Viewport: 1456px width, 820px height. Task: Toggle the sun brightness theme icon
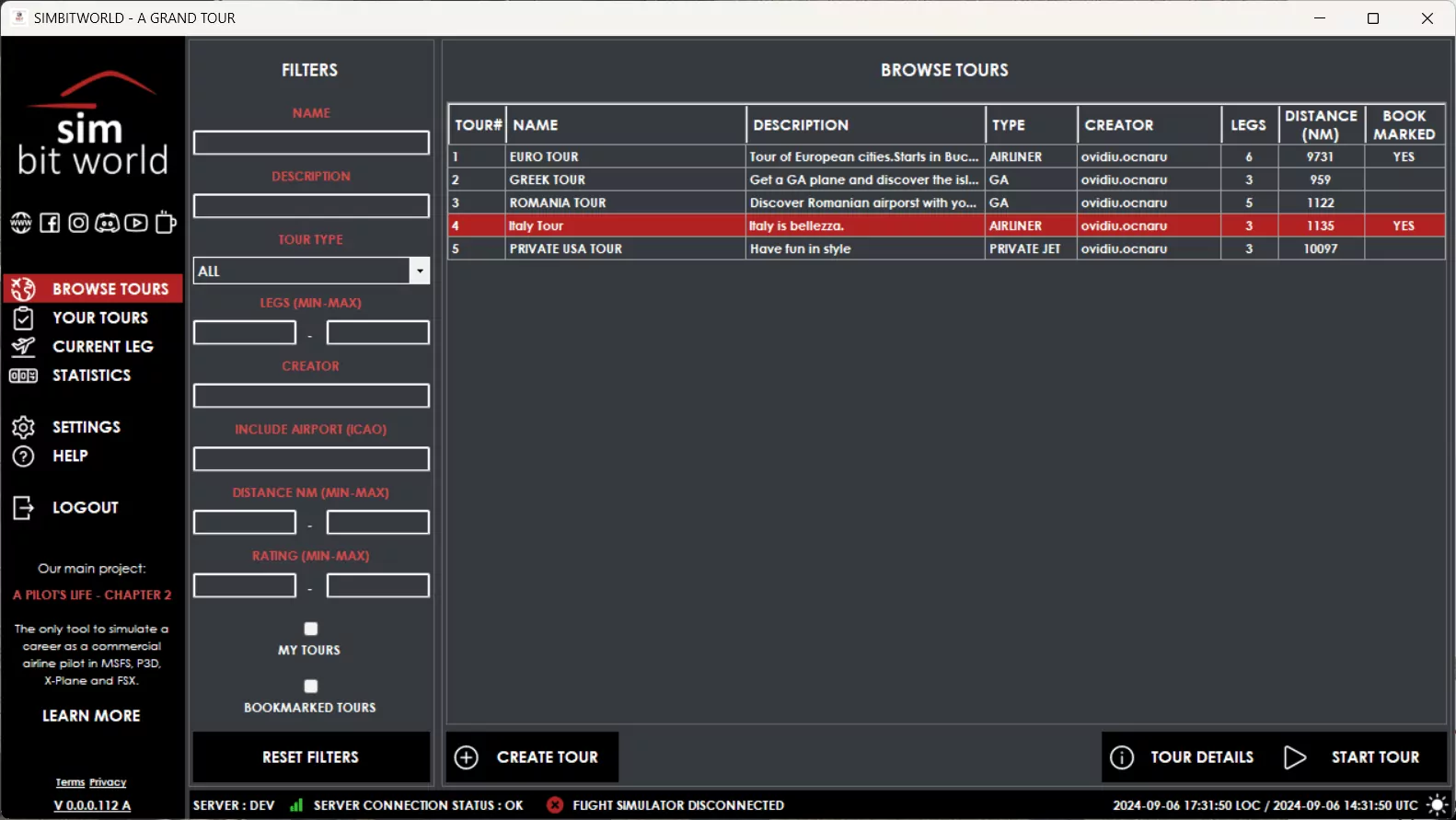click(x=1437, y=805)
